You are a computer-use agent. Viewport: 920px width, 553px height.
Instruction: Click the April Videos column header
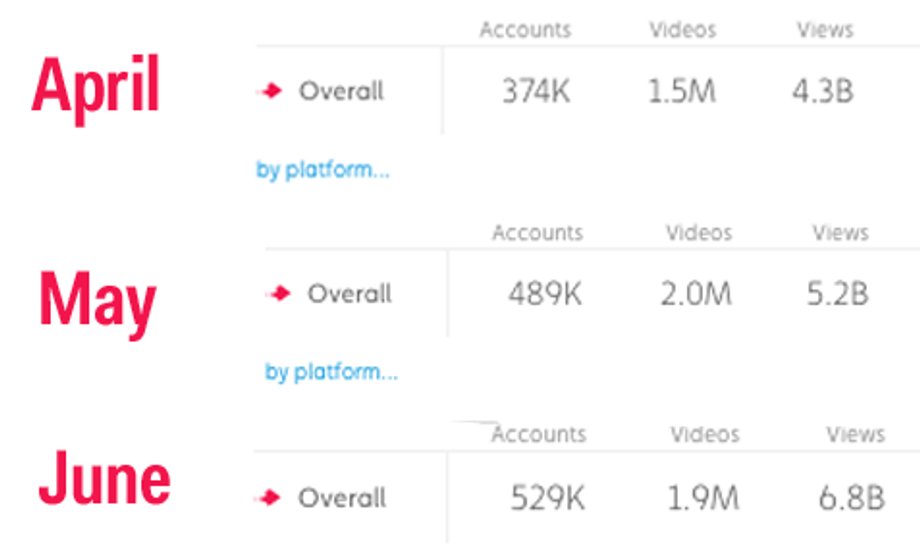tap(682, 30)
